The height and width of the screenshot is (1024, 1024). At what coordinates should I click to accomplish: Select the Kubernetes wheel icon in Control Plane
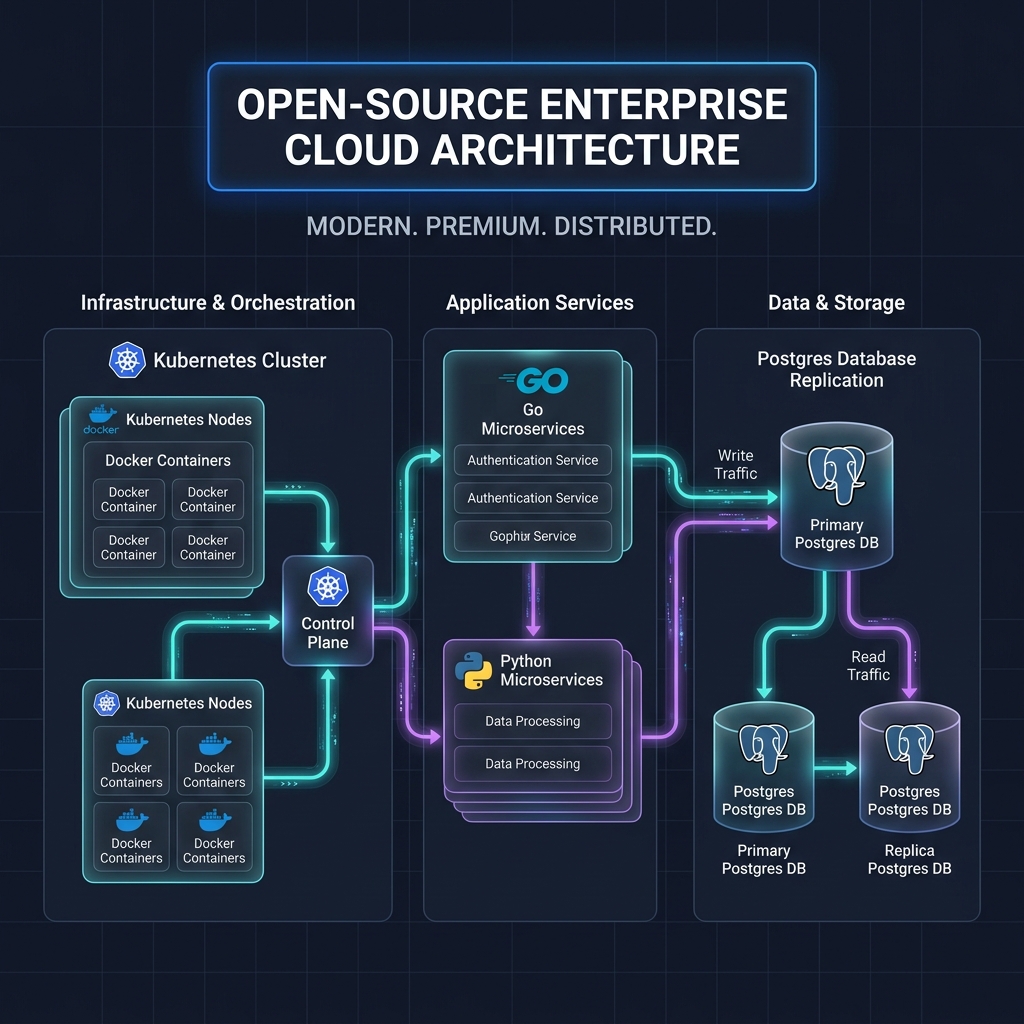click(328, 586)
